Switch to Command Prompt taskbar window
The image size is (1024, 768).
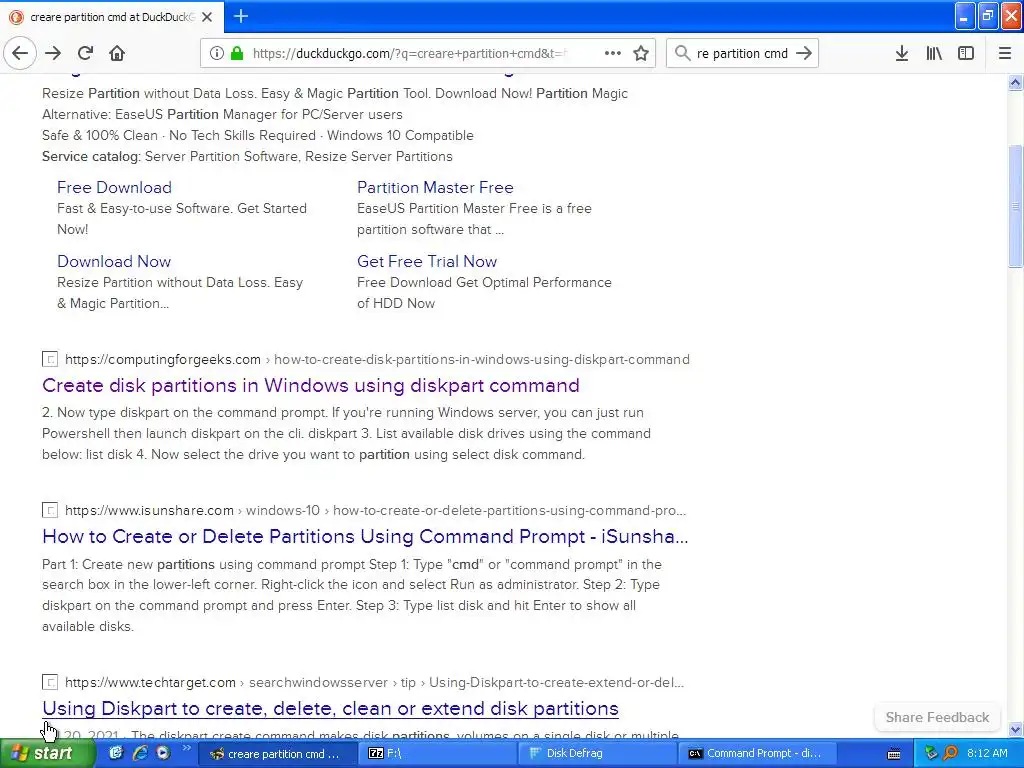pyautogui.click(x=758, y=754)
